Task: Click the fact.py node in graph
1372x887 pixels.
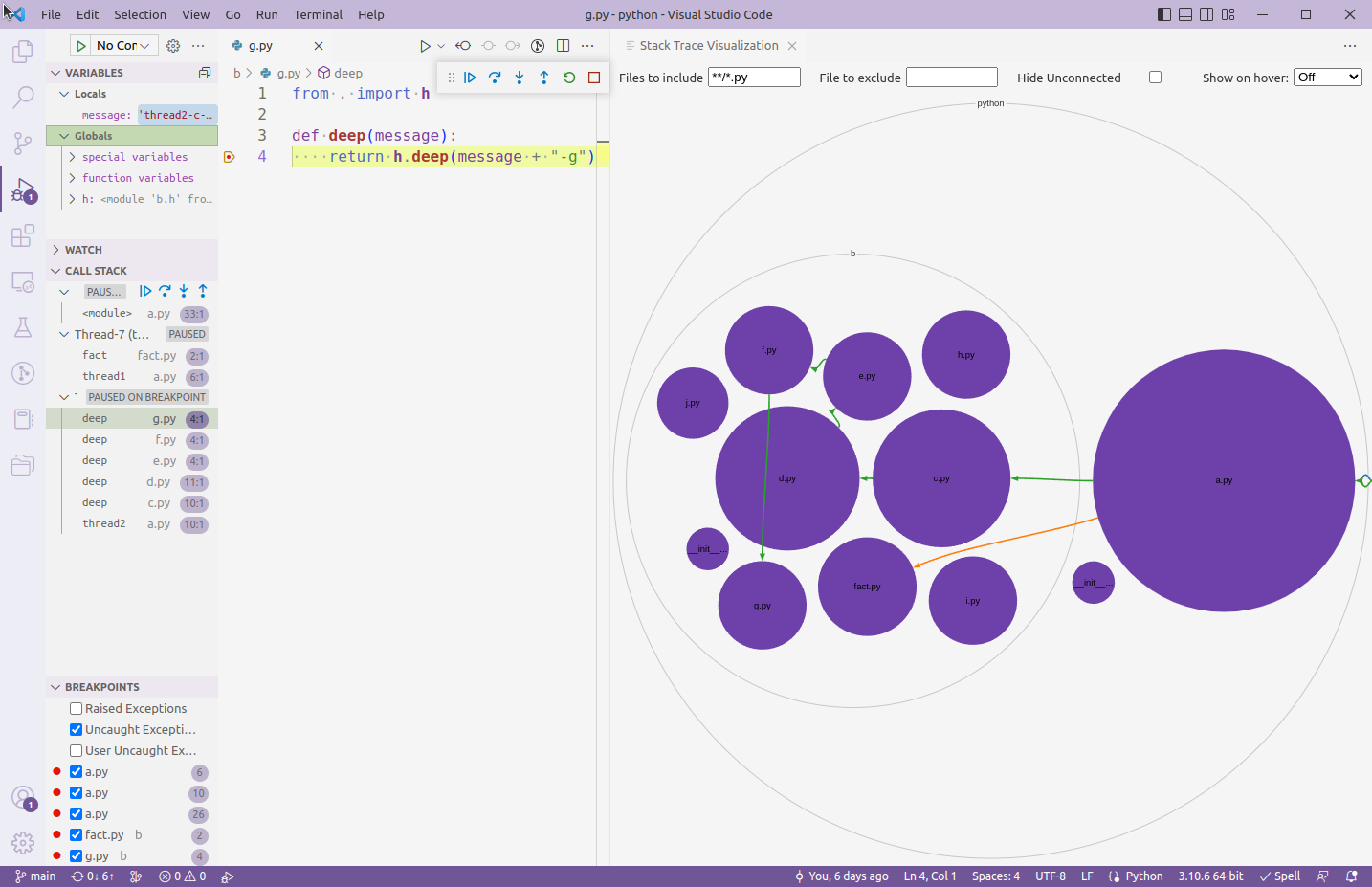Action: 867,587
